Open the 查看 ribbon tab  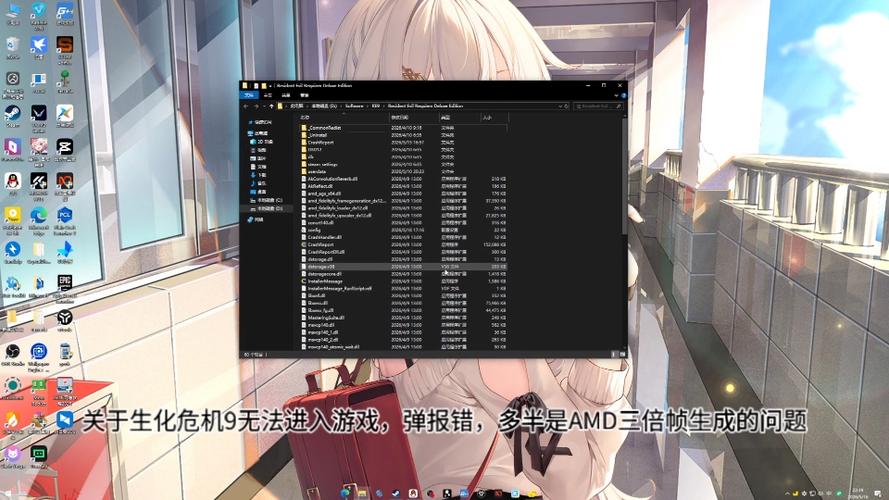pos(304,95)
